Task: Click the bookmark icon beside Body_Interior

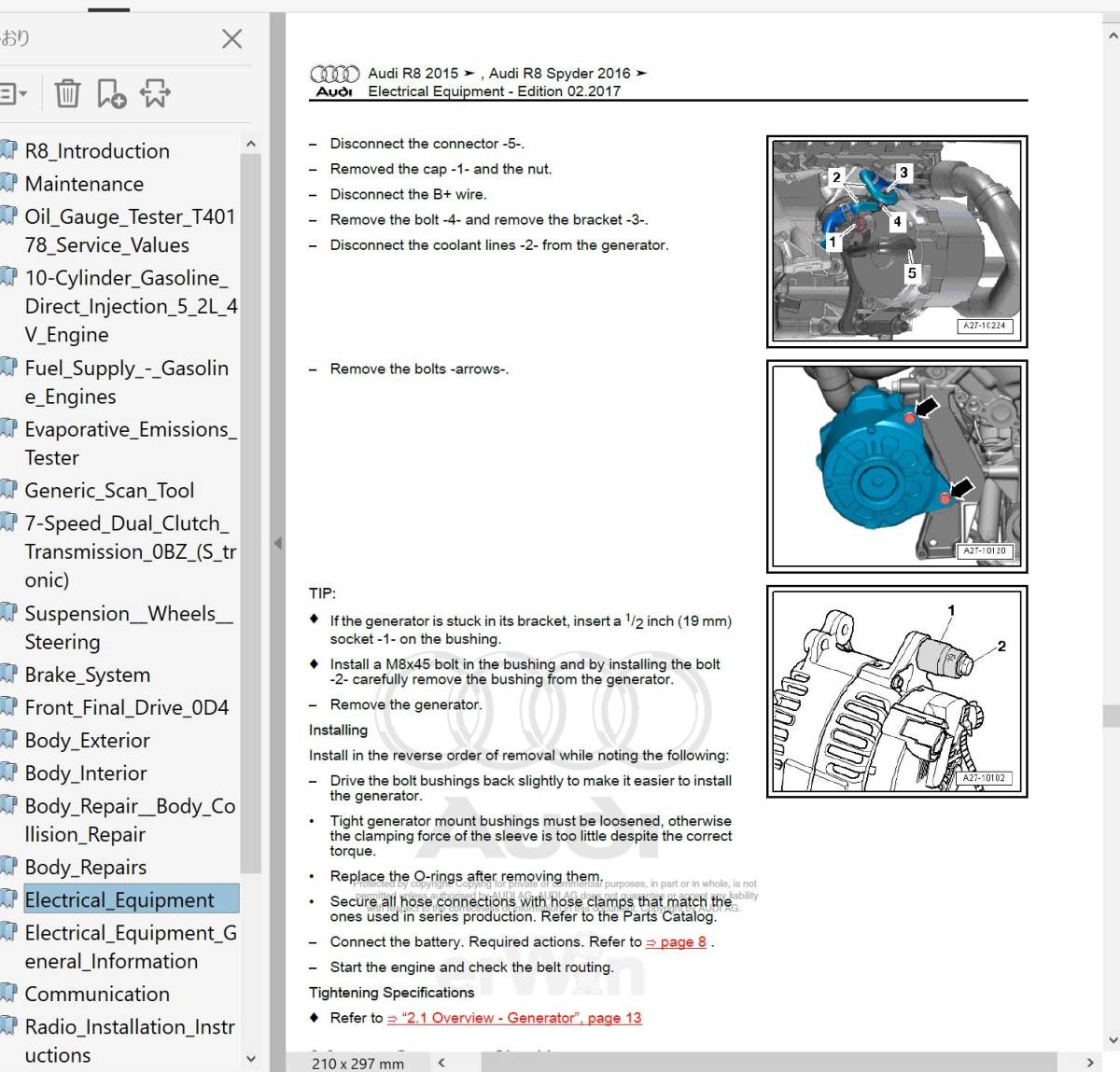Action: (x=8, y=773)
